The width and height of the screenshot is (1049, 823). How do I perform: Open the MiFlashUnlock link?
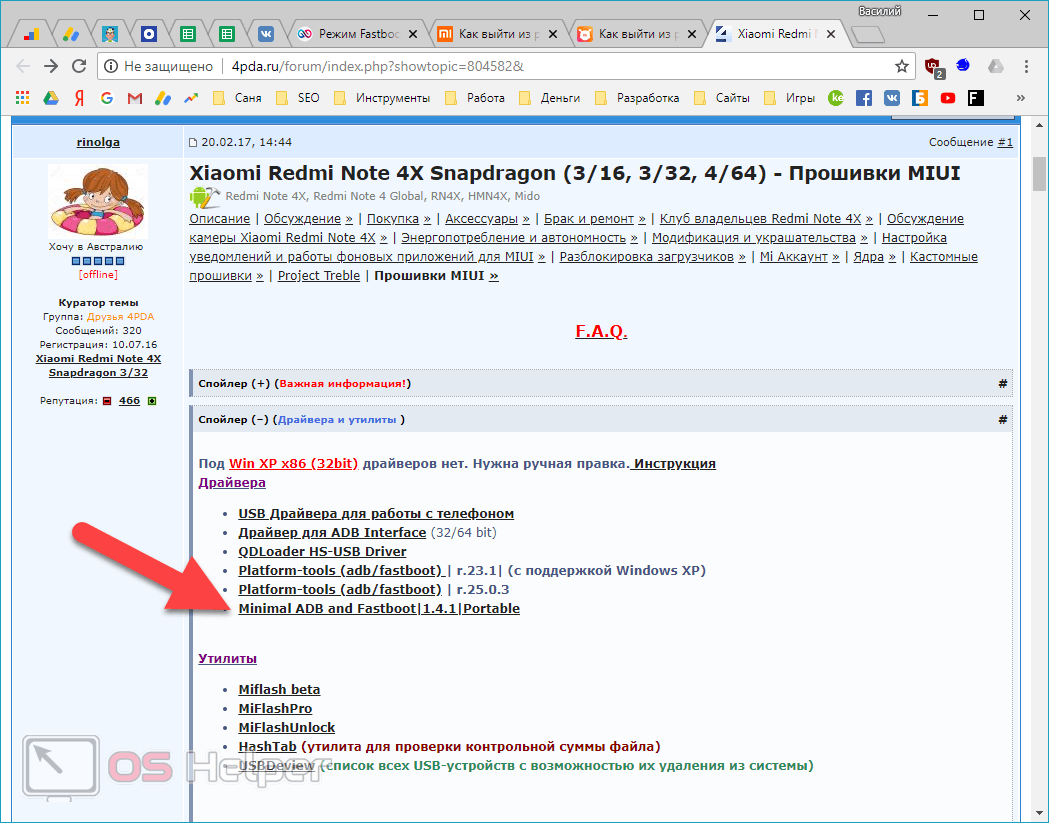286,727
